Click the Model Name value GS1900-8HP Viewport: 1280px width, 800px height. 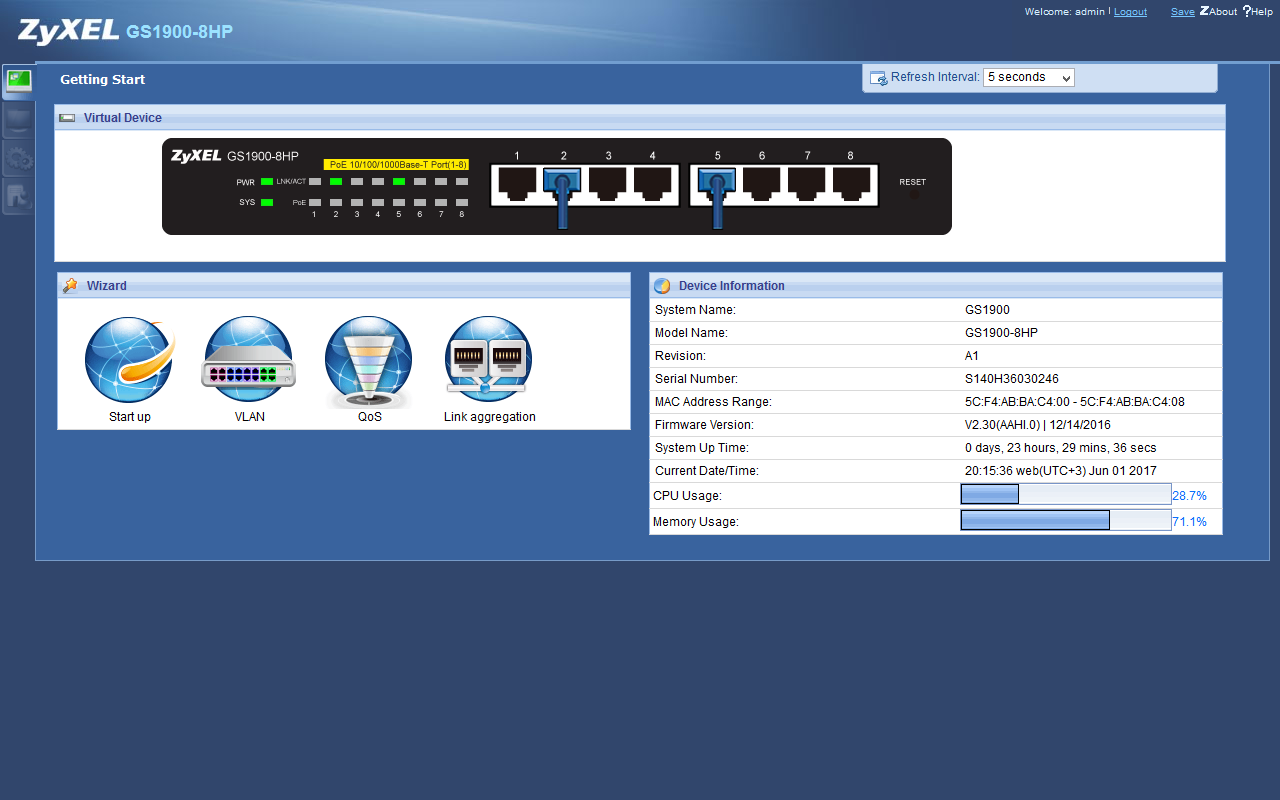click(1001, 333)
